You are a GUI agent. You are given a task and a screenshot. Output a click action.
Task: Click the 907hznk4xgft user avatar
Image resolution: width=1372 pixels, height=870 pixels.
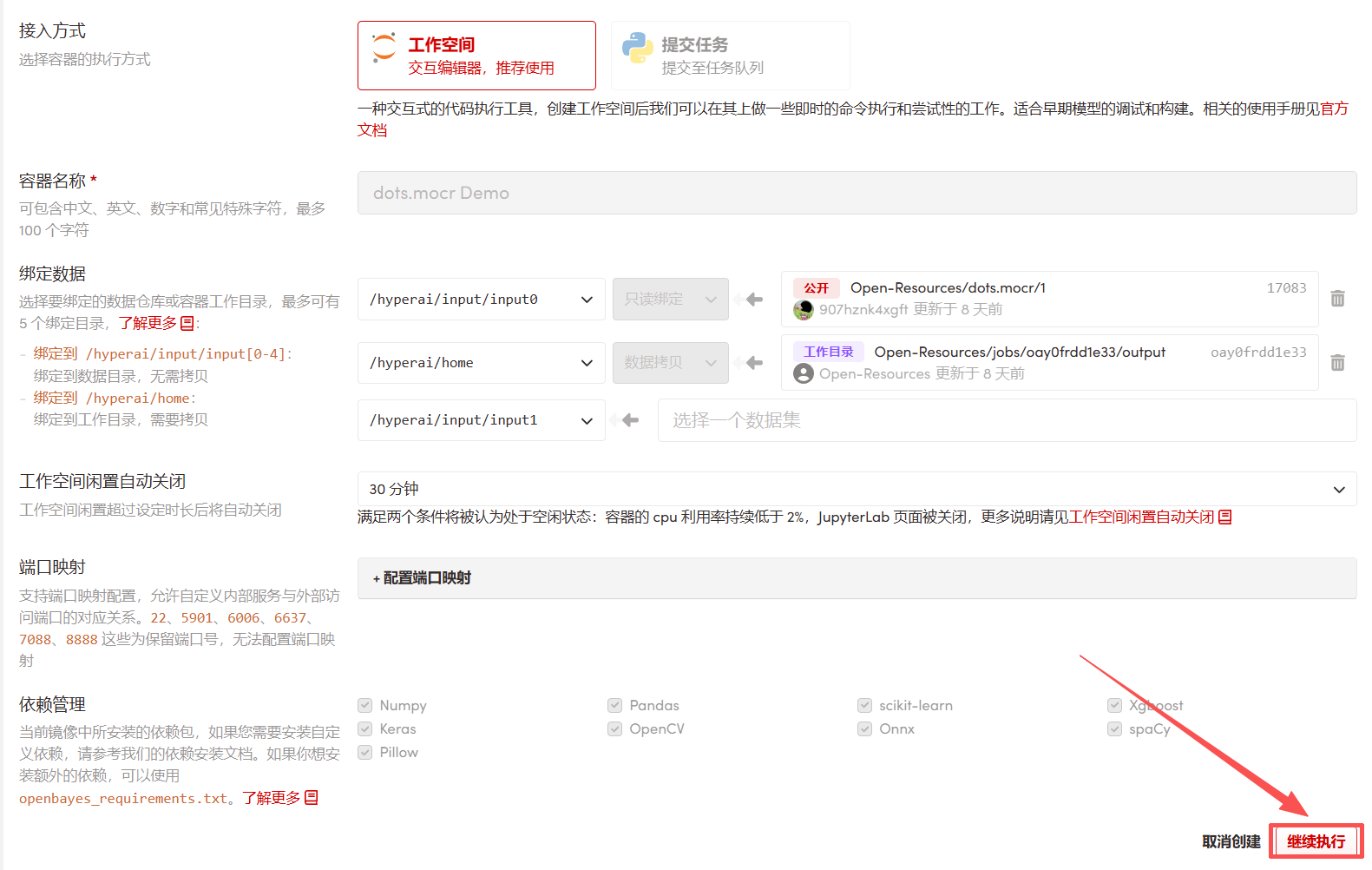804,310
